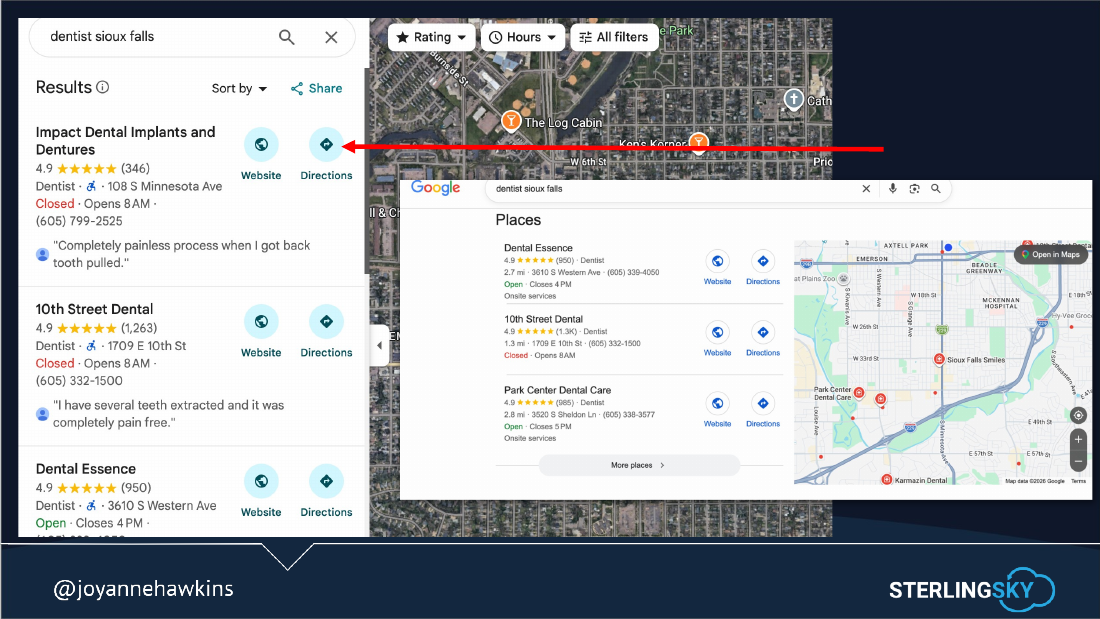
Task: Click the my-location button on mini map
Action: tap(1078, 415)
